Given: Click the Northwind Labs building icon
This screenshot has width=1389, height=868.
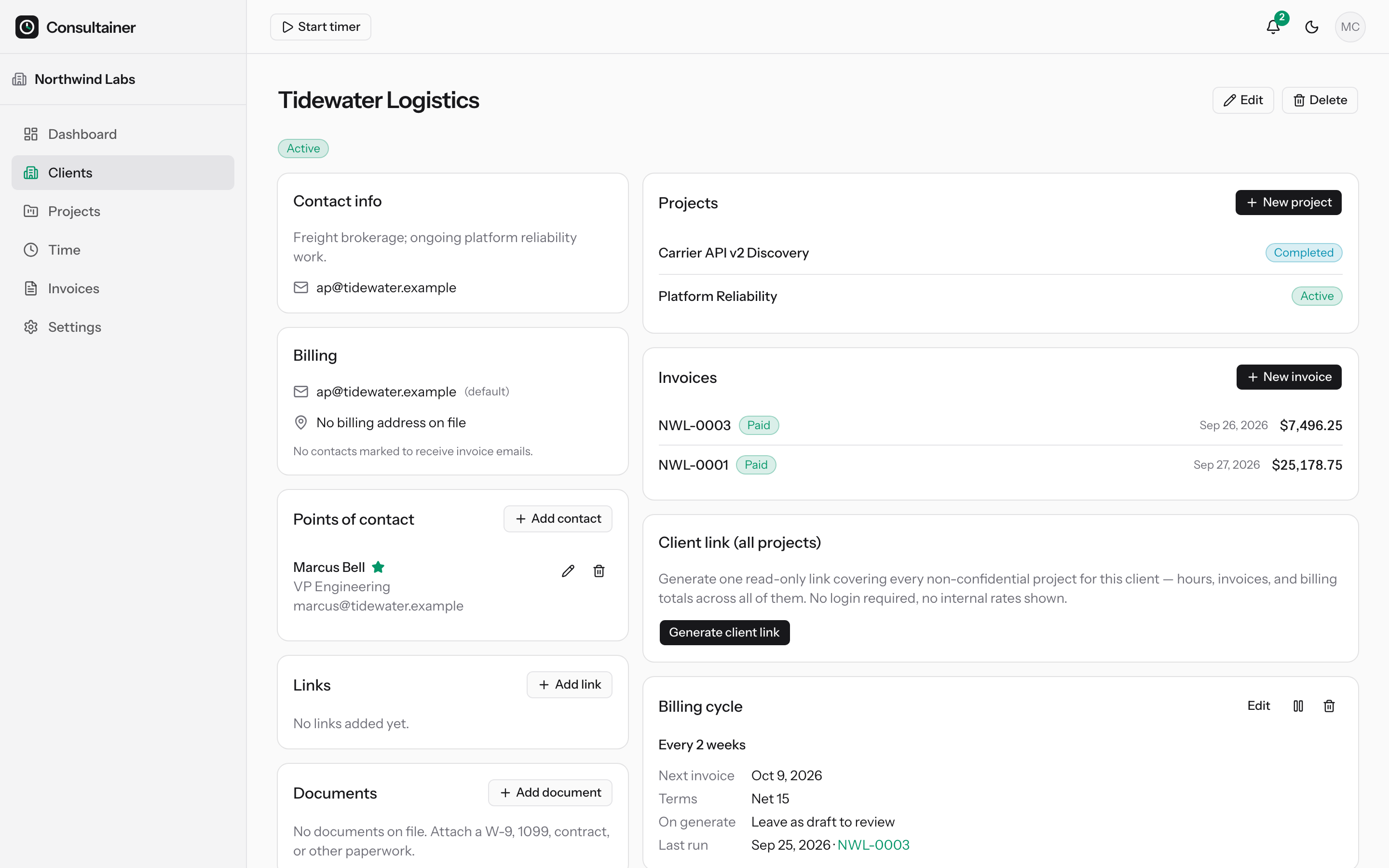Looking at the screenshot, I should point(19,79).
